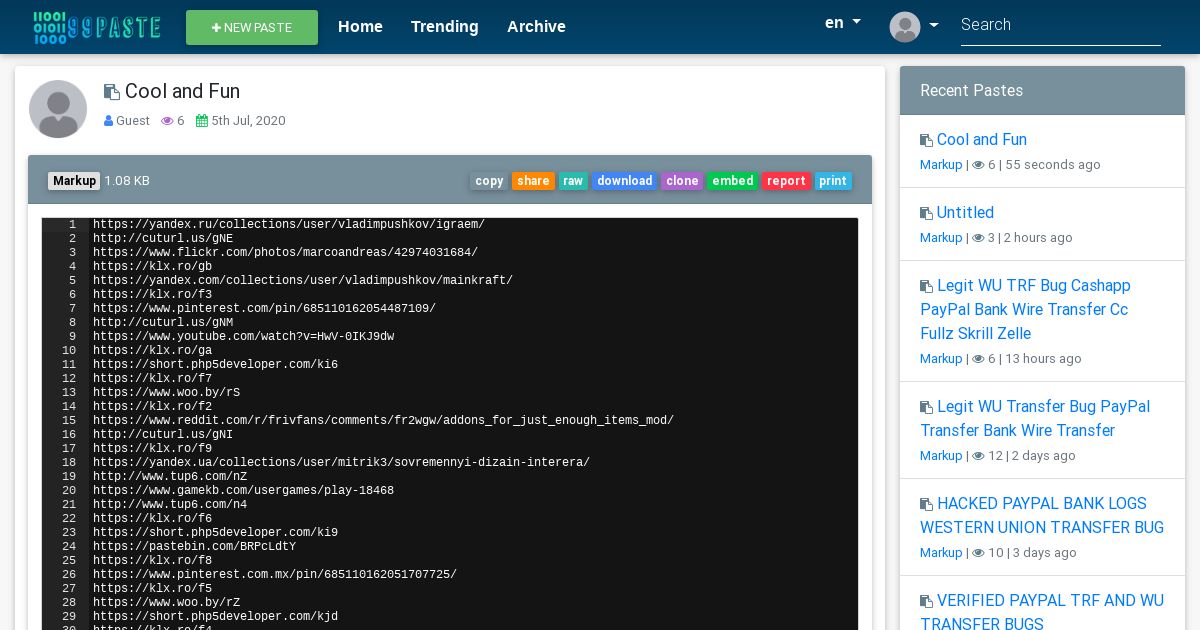Click the green calendar date icon
The height and width of the screenshot is (630, 1200).
click(x=202, y=121)
